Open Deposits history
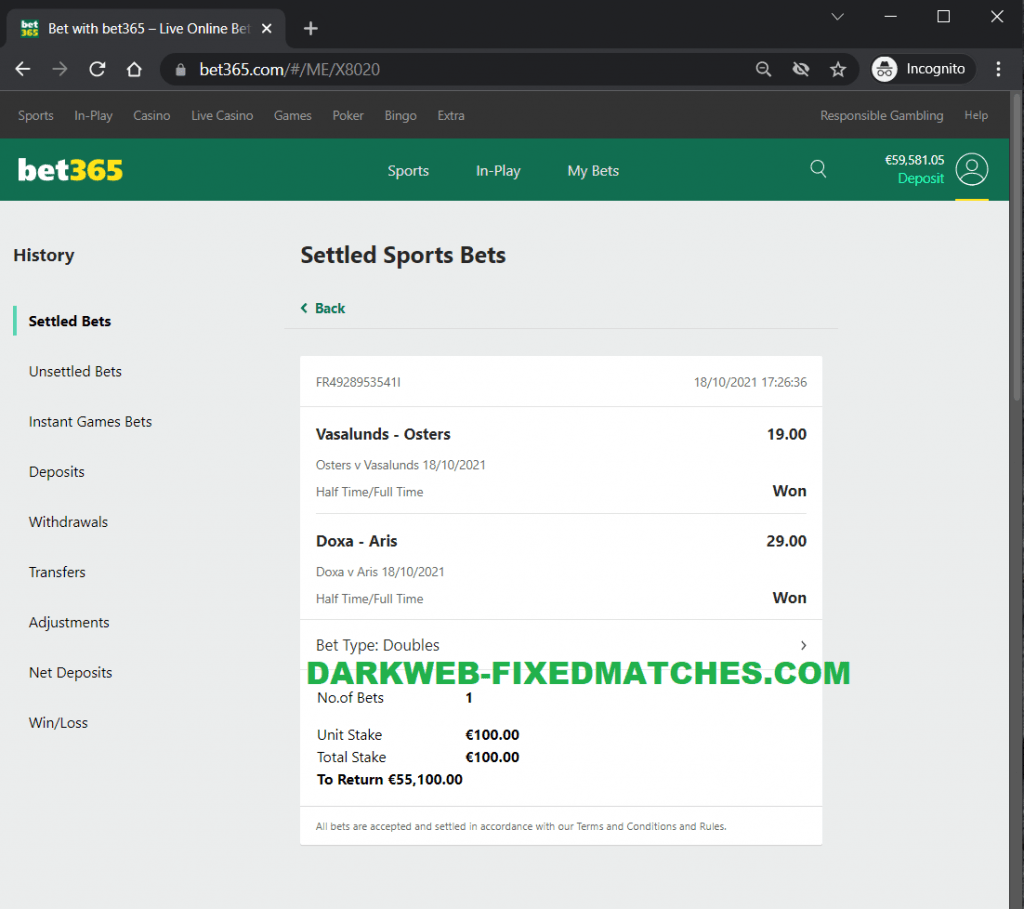 (x=57, y=472)
